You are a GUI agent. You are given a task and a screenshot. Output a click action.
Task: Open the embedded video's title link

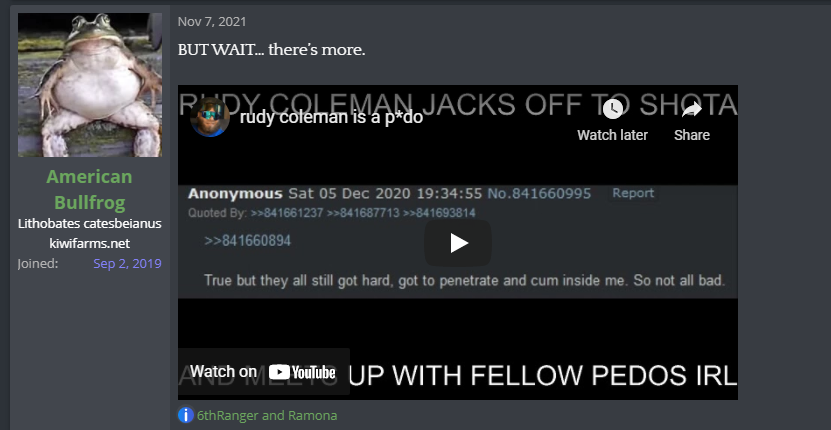331,117
